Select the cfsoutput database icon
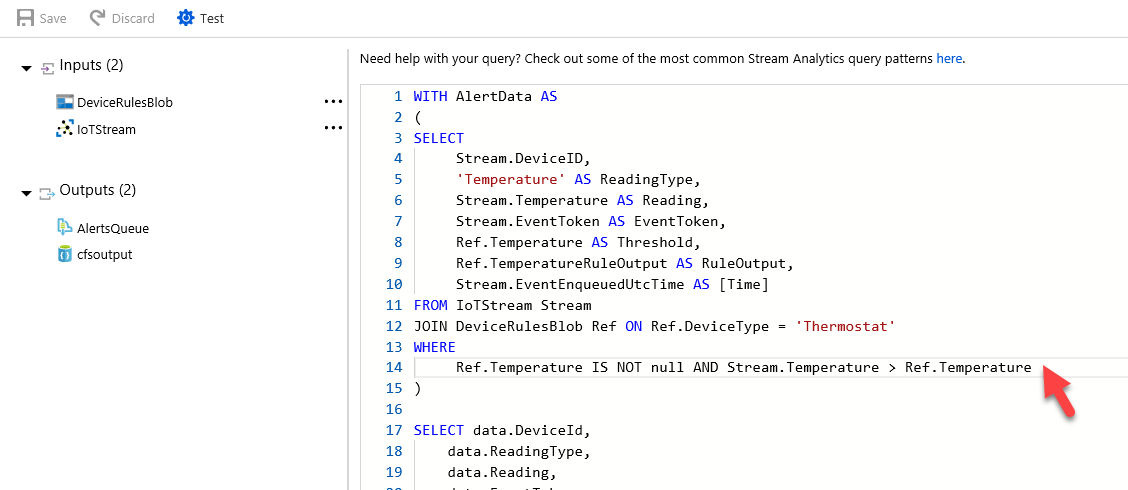Image resolution: width=1128 pixels, height=490 pixels. 65,254
